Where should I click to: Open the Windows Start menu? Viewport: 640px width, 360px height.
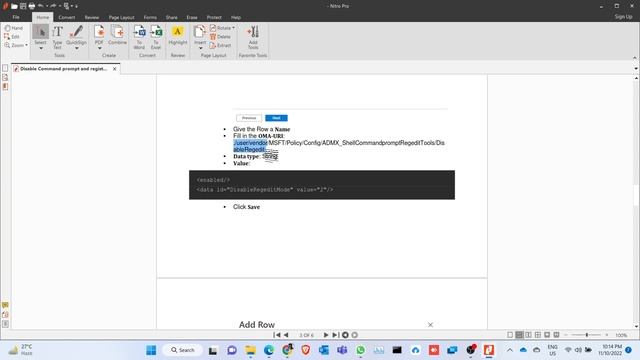pos(151,350)
